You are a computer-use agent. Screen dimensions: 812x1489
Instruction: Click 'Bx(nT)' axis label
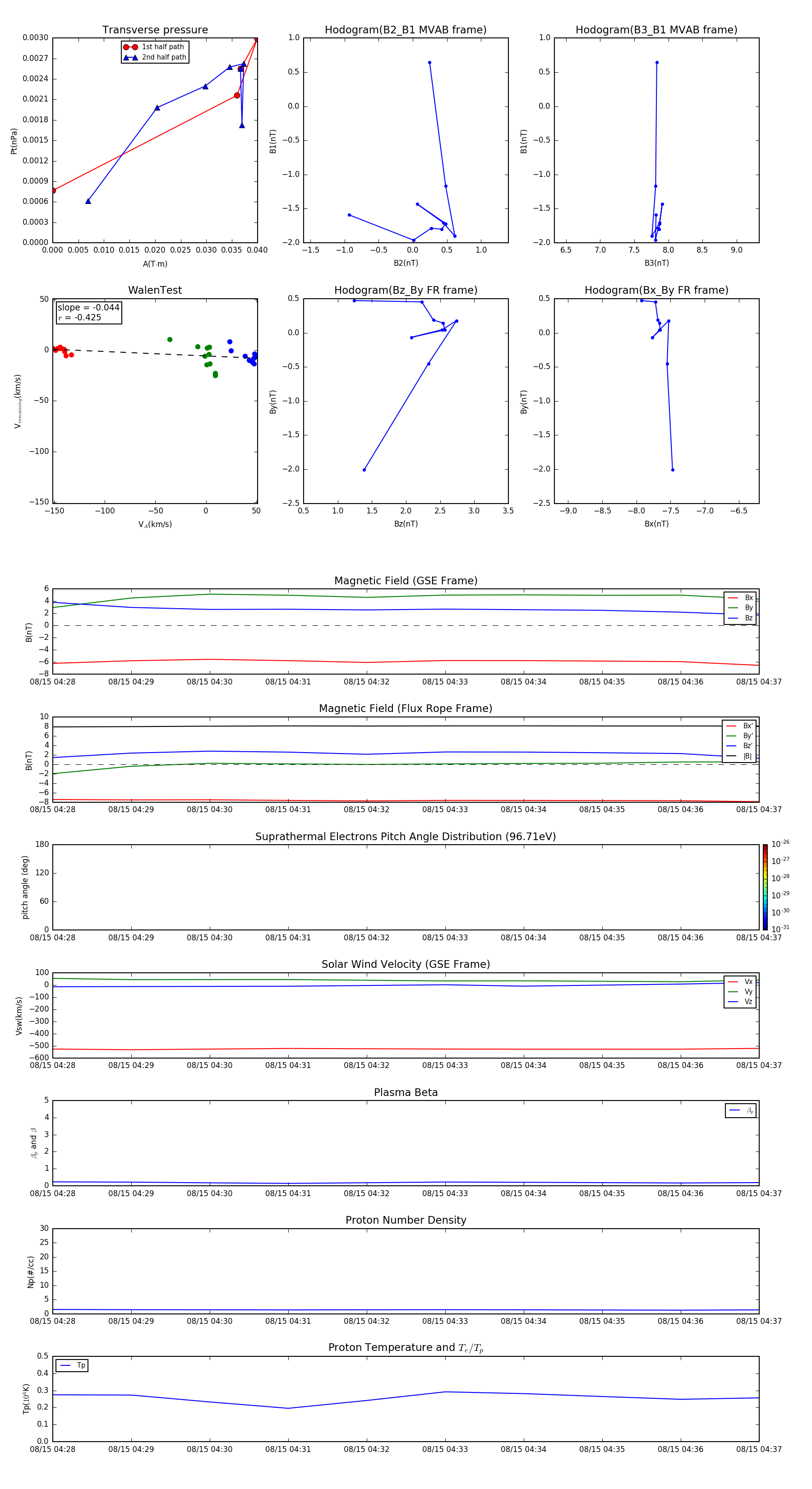pyautogui.click(x=656, y=524)
